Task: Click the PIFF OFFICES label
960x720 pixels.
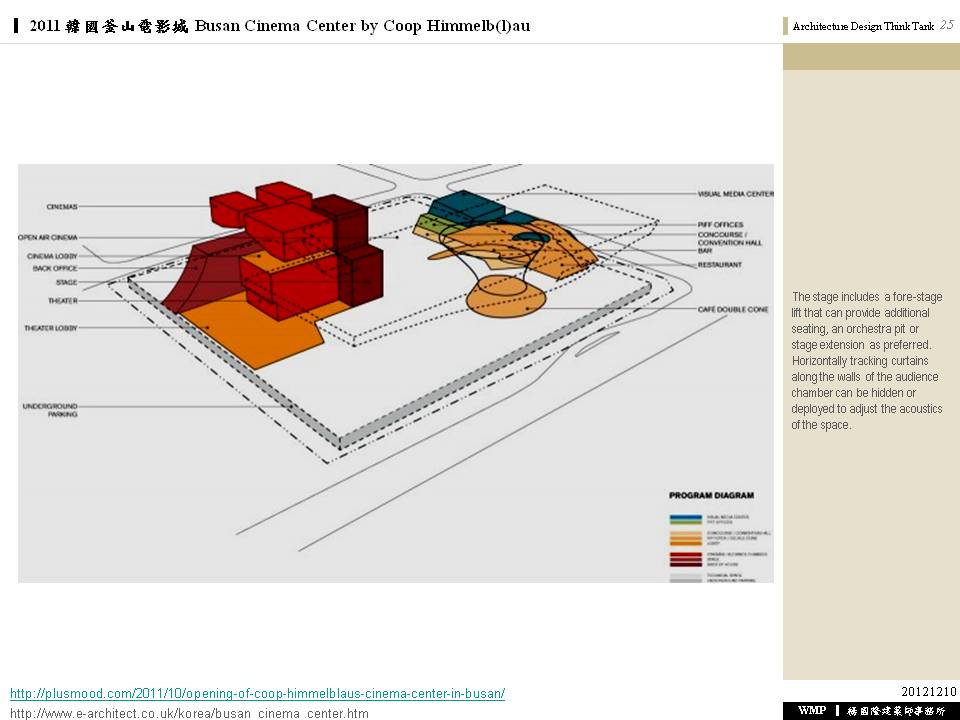Action: tap(720, 225)
